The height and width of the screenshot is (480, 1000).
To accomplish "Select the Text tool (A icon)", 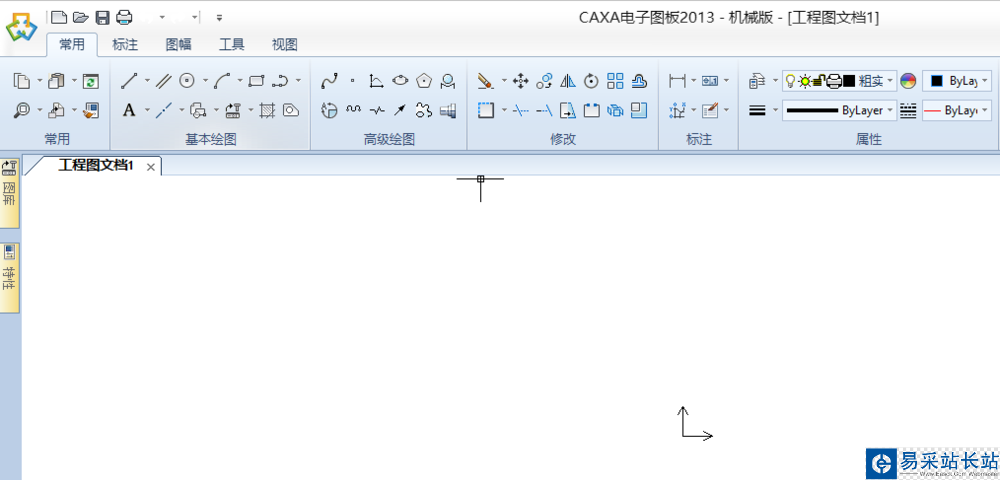I will point(129,110).
